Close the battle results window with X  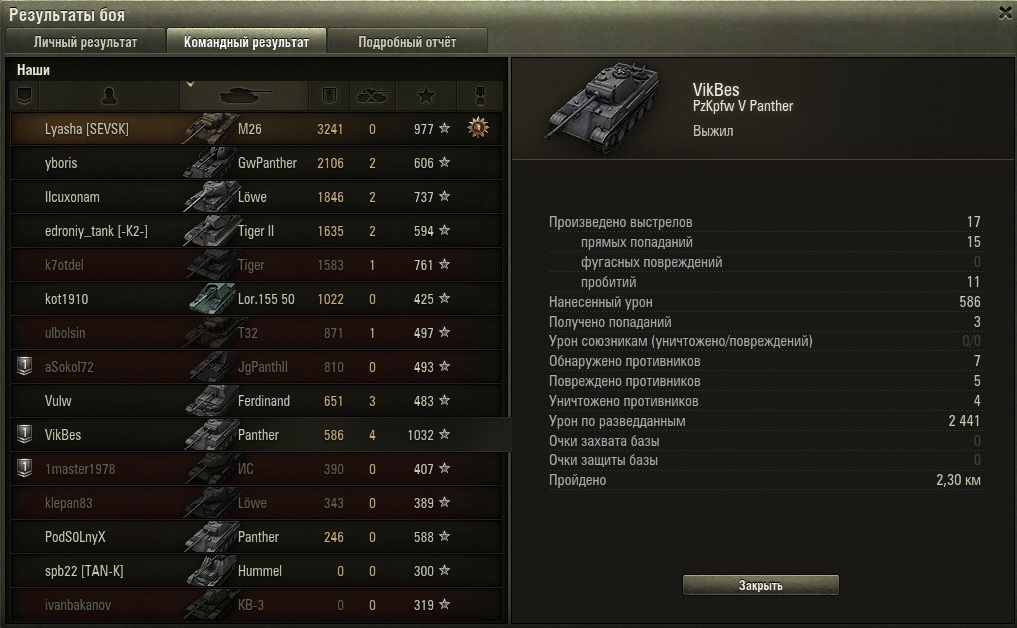coord(1005,13)
